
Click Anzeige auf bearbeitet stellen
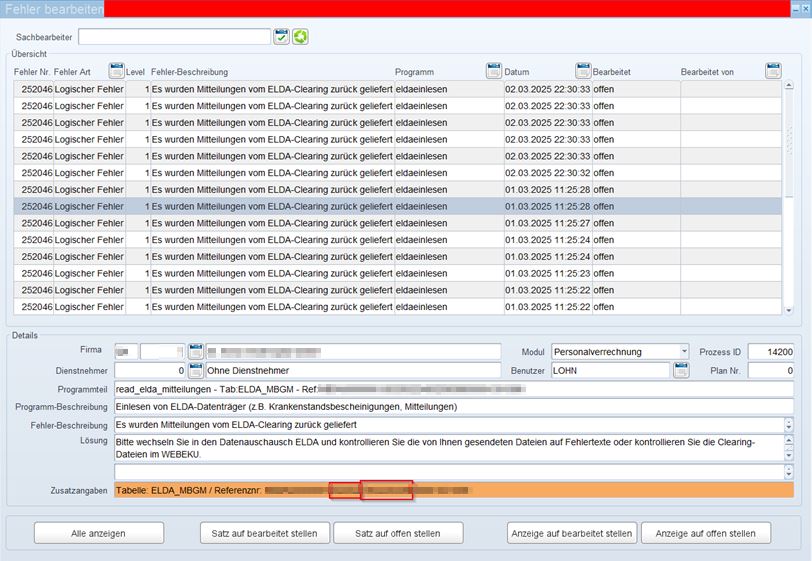571,533
